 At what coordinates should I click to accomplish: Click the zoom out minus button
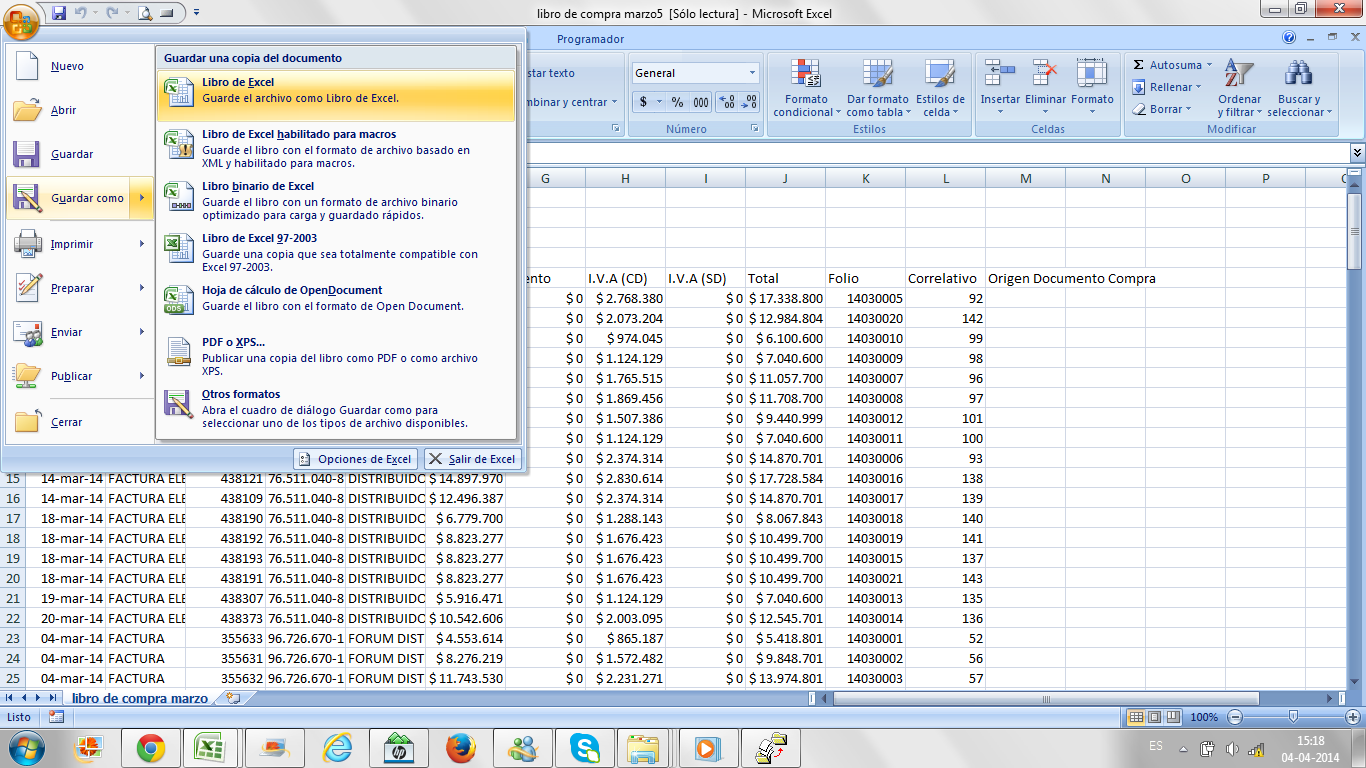[x=1235, y=717]
